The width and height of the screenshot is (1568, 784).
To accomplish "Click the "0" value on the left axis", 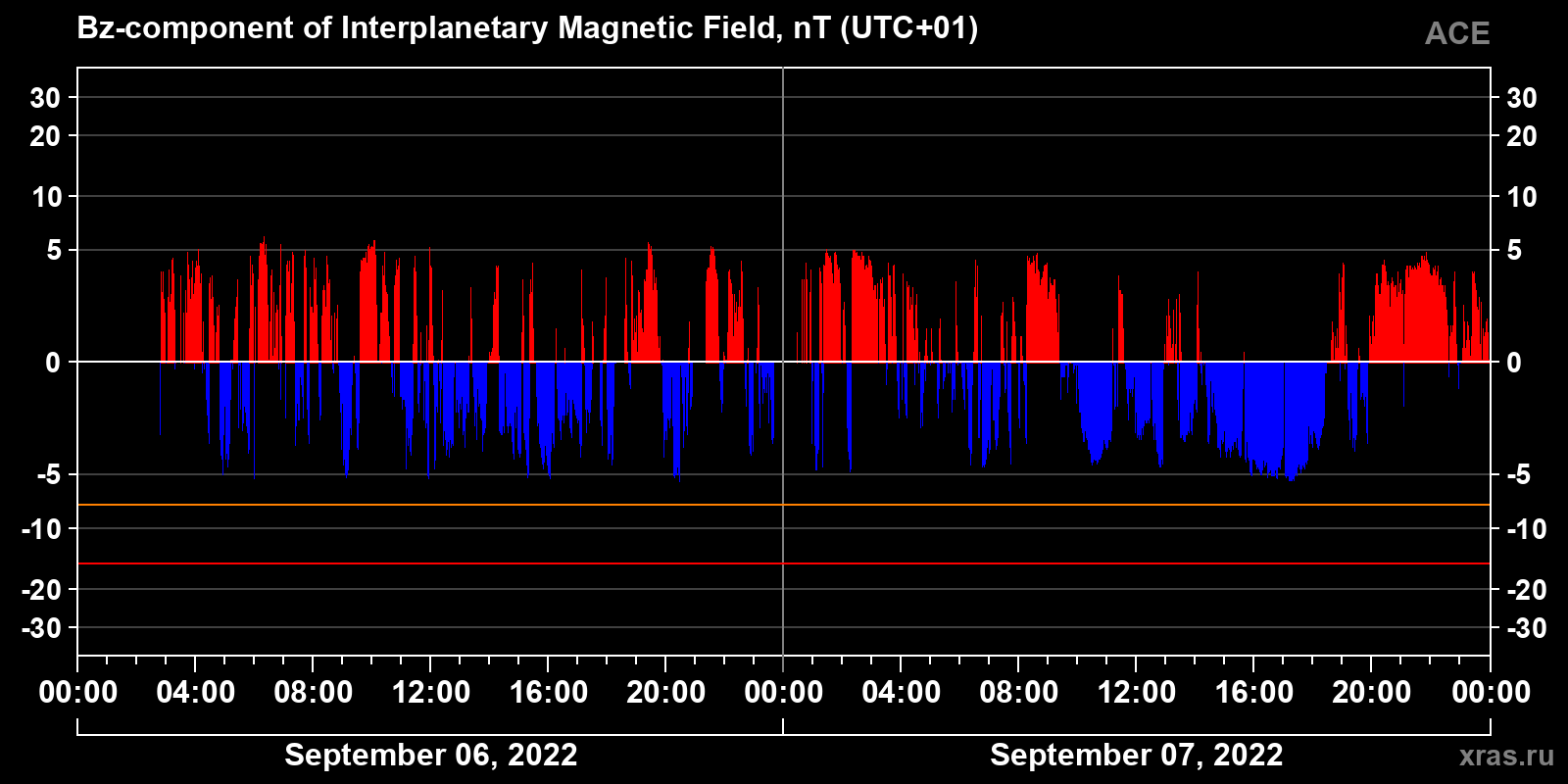I will (54, 363).
